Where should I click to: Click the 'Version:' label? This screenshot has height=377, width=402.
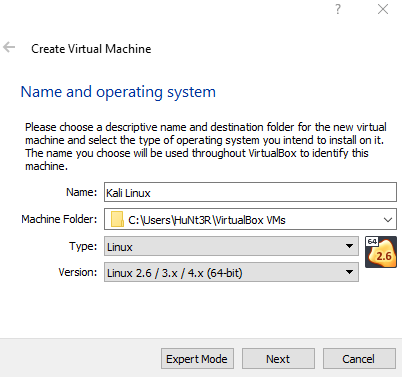click(78, 272)
